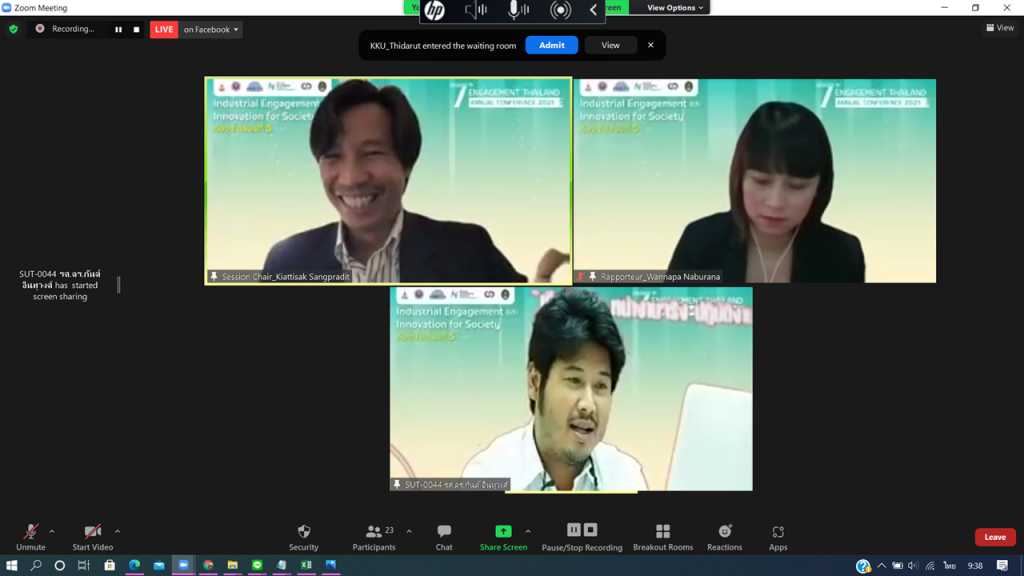Click the HP logo on the audio overlay
Image resolution: width=1024 pixels, height=576 pixels.
(x=434, y=10)
